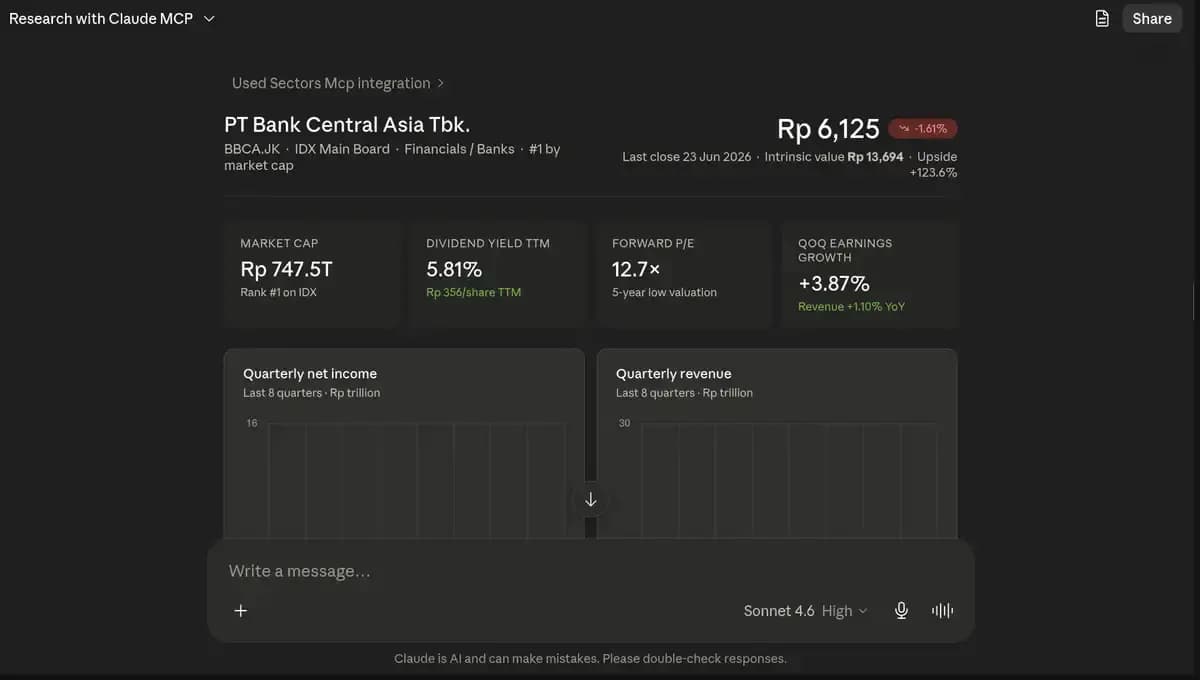Click the Market Cap Rp 747.5T value

(x=286, y=269)
